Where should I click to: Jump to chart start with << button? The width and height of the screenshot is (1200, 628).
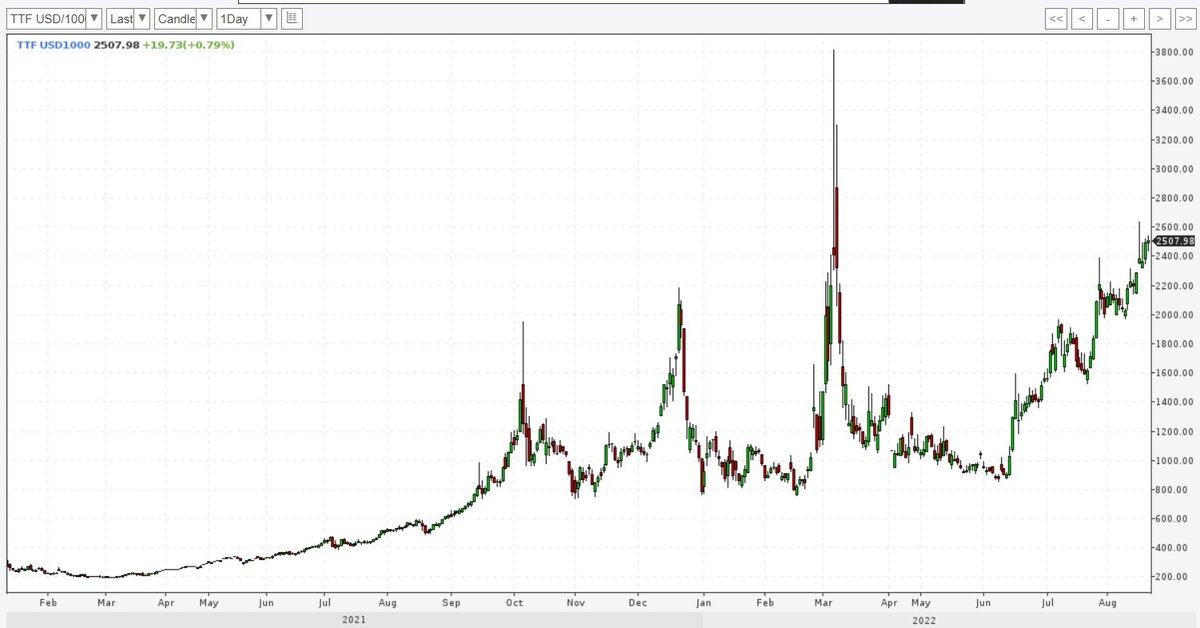[x=1057, y=19]
